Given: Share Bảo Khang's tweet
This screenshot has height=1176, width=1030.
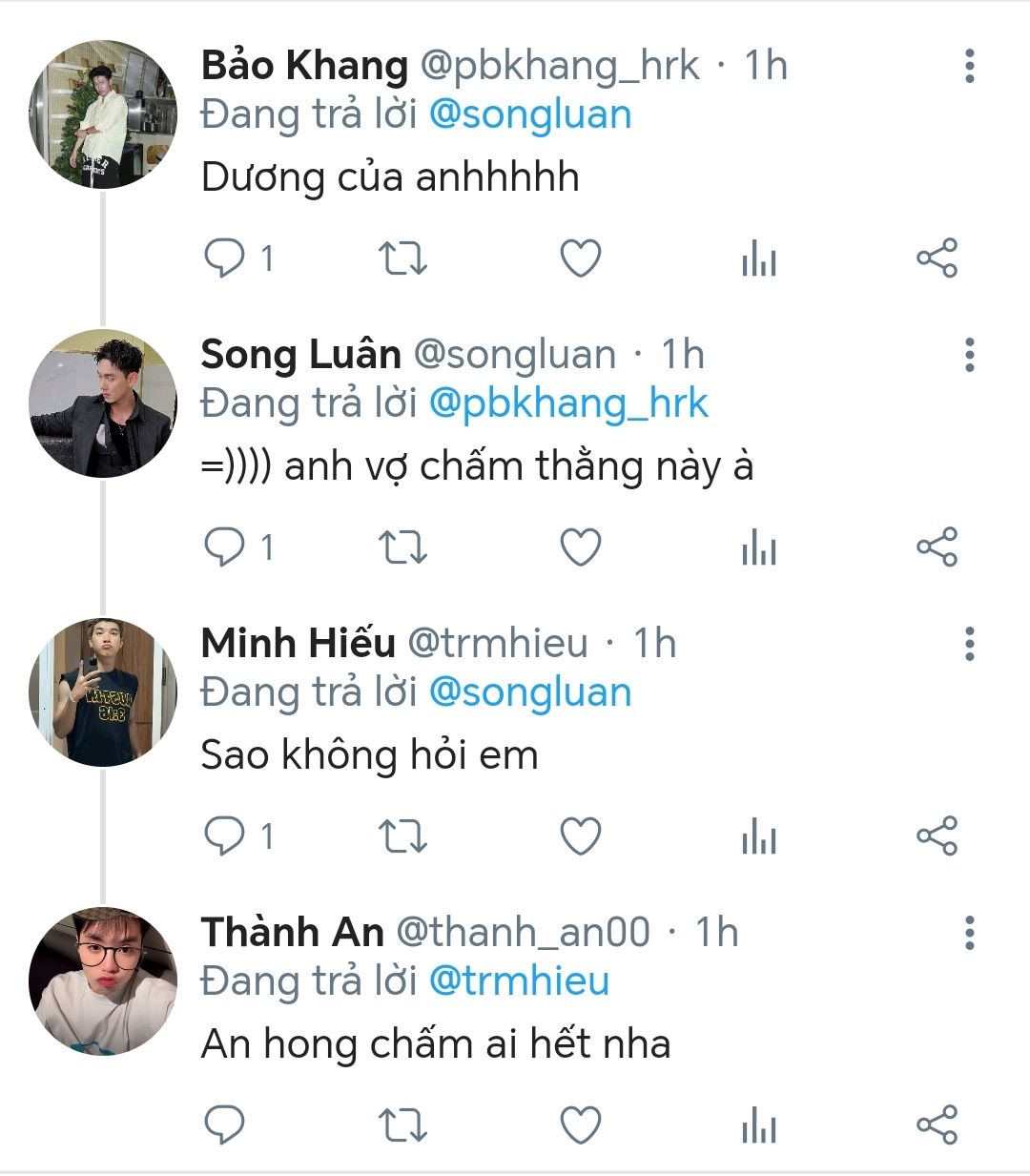Looking at the screenshot, I should point(937,258).
